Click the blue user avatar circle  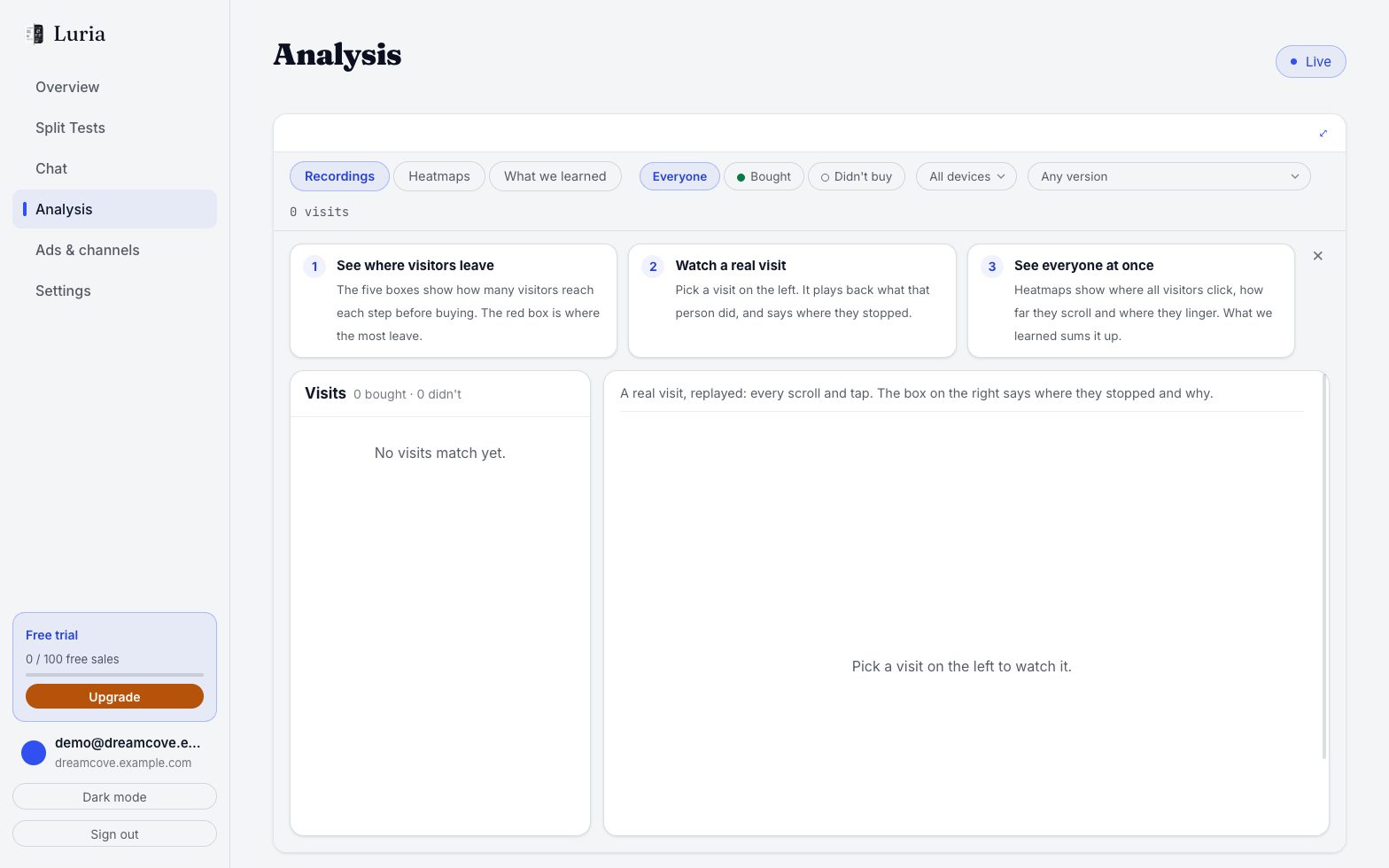tap(34, 753)
